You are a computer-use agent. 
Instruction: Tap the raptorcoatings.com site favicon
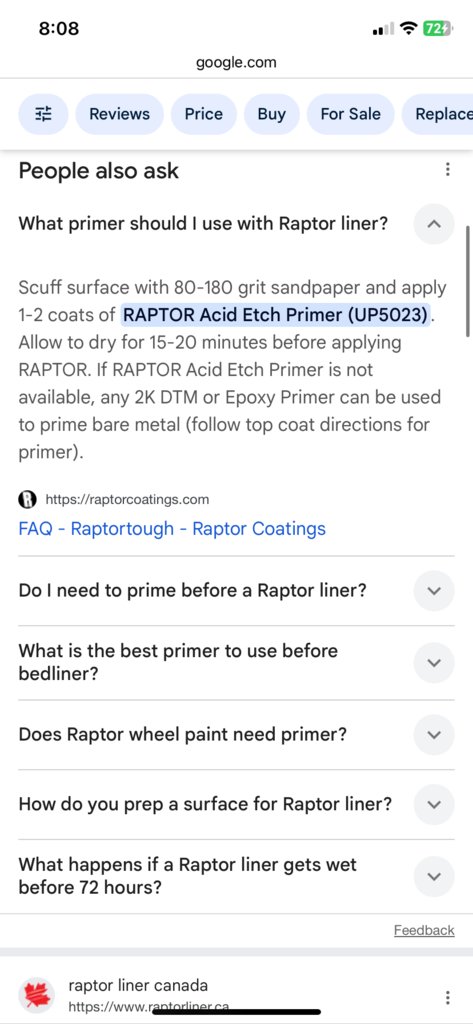tap(27, 500)
